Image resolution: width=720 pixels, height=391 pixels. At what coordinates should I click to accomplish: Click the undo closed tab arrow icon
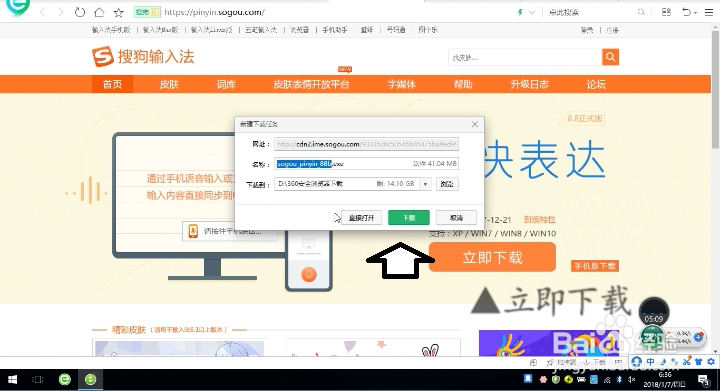tap(686, 12)
